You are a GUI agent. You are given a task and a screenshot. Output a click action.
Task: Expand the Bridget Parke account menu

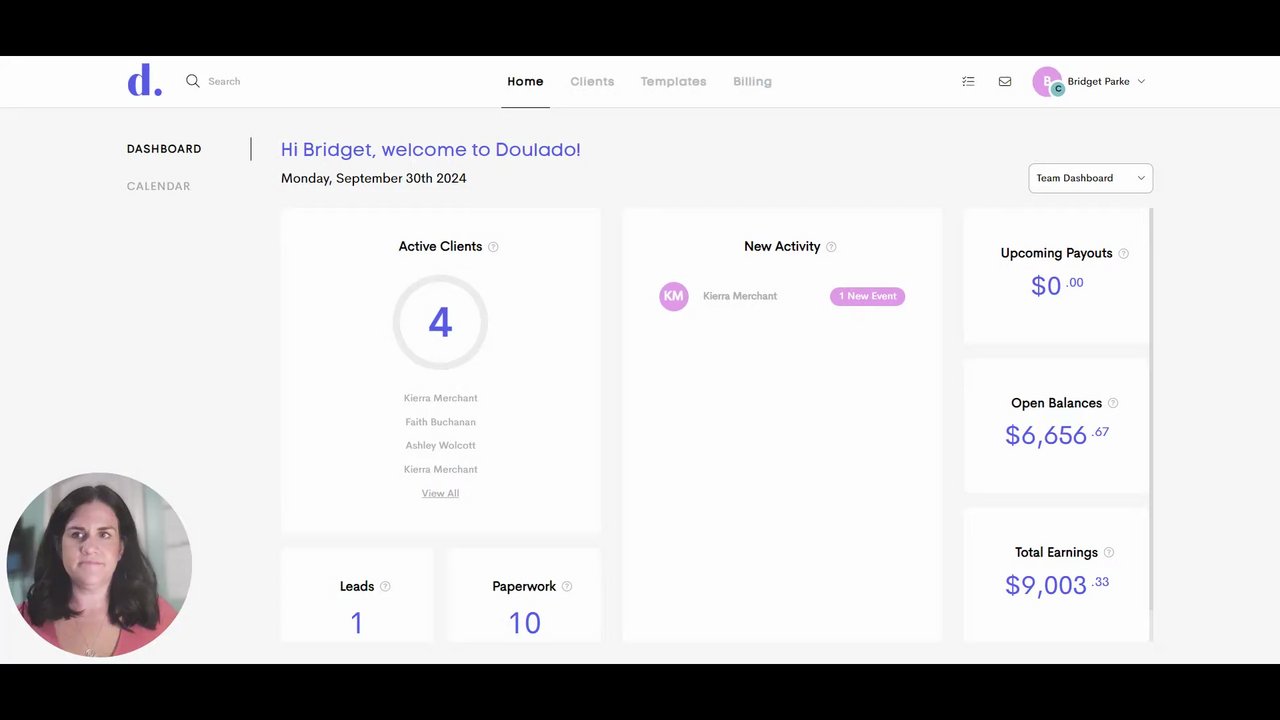click(1141, 81)
